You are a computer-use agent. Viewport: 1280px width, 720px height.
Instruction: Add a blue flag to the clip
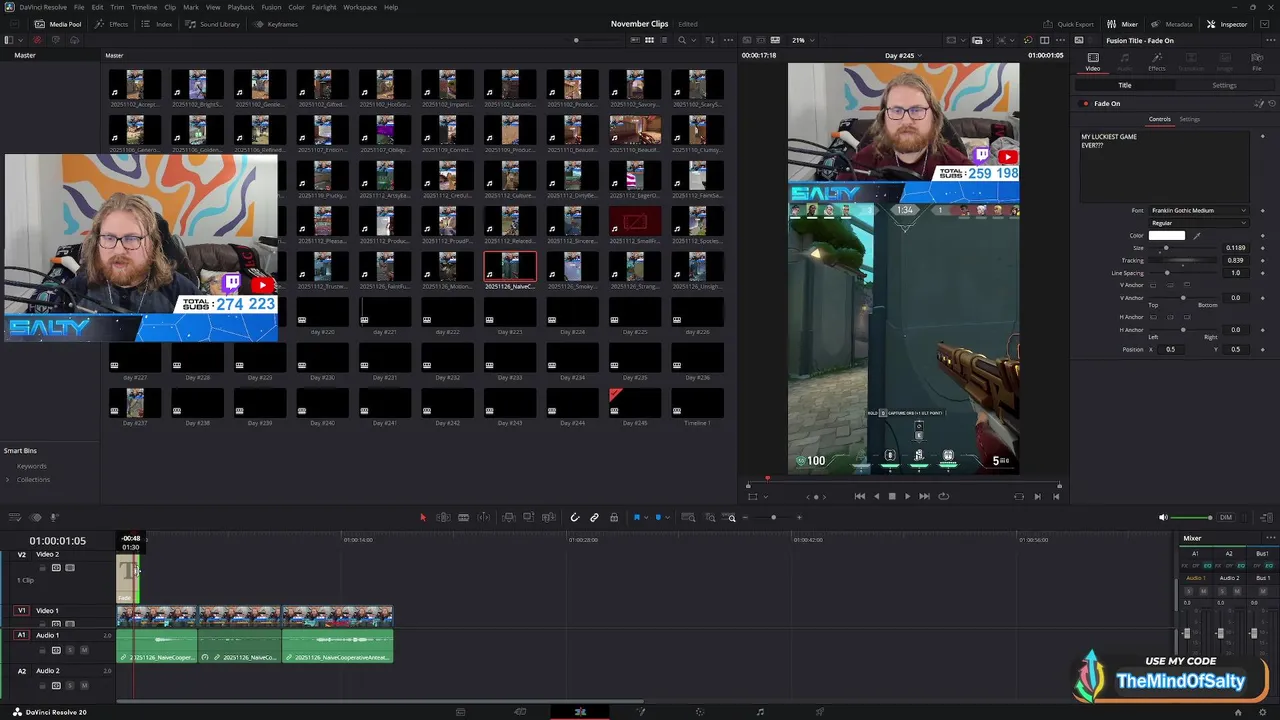pos(636,517)
